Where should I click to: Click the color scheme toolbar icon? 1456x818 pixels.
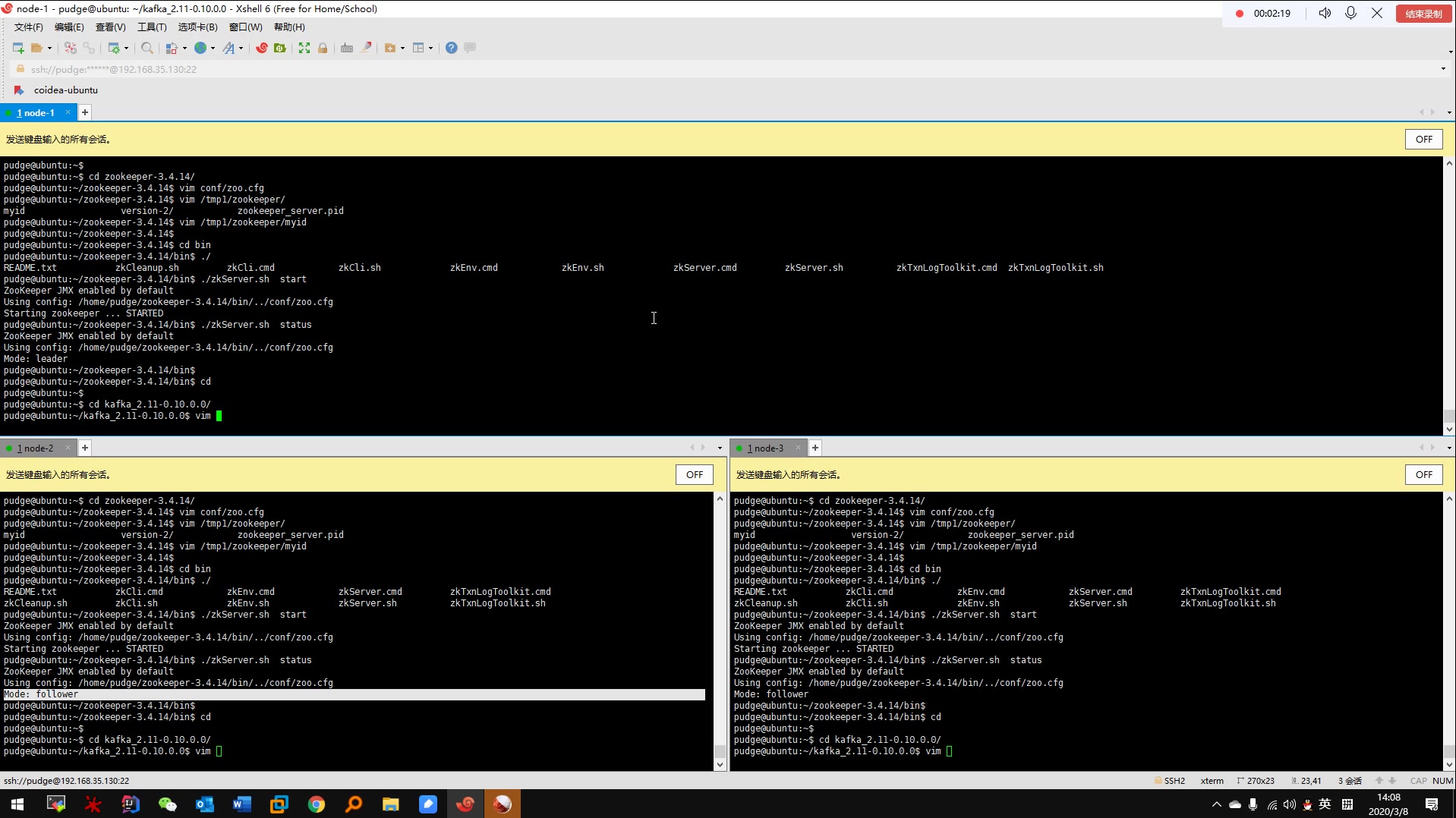pos(172,48)
